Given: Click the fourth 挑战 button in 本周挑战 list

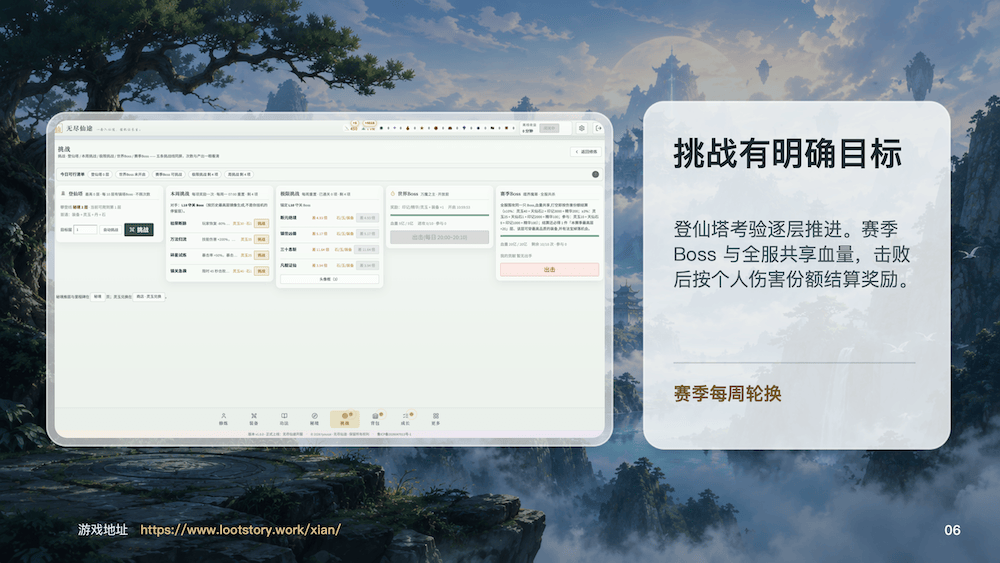Looking at the screenshot, I should point(261,271).
